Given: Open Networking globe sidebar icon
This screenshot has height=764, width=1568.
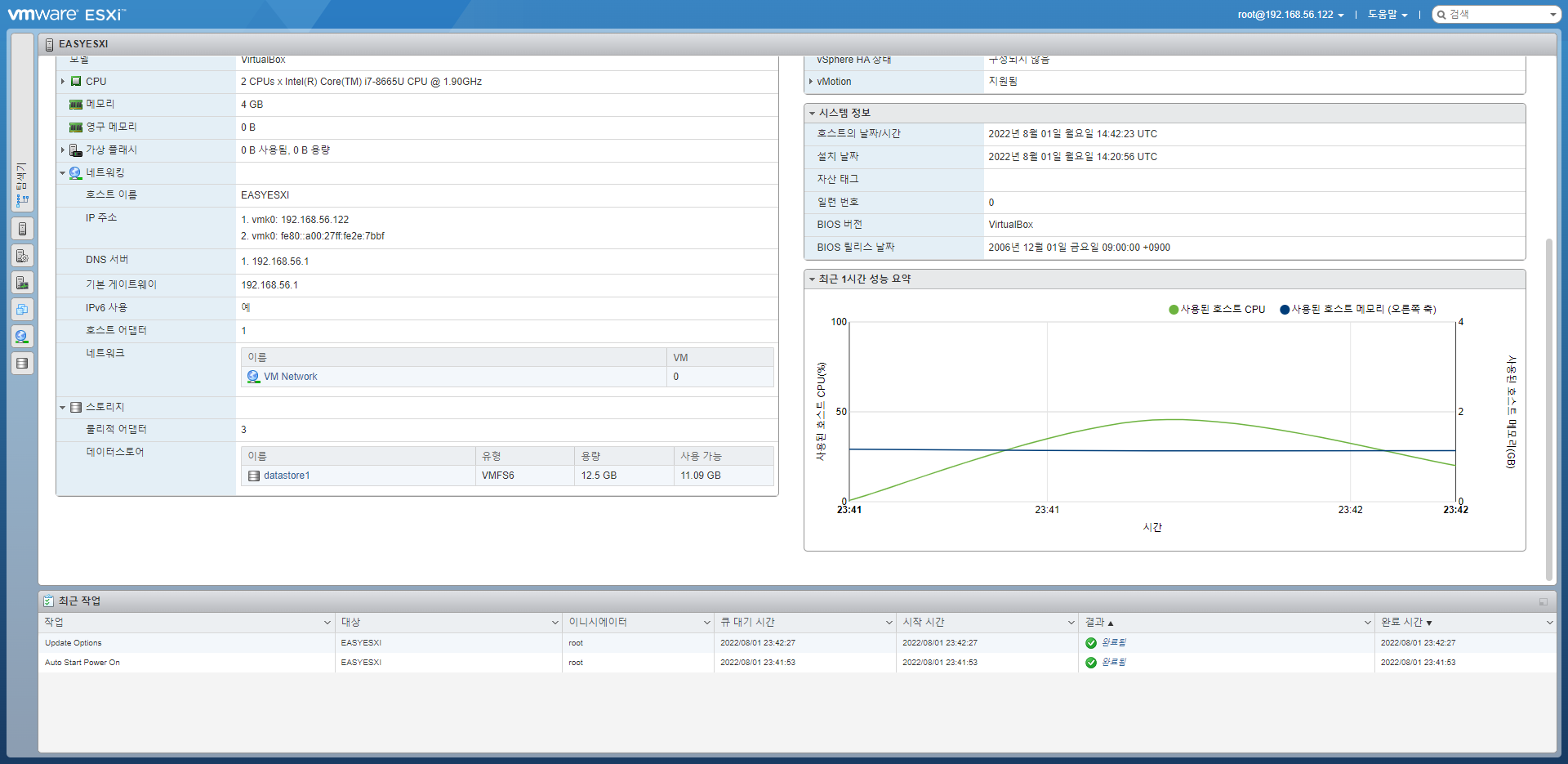Looking at the screenshot, I should click(22, 336).
